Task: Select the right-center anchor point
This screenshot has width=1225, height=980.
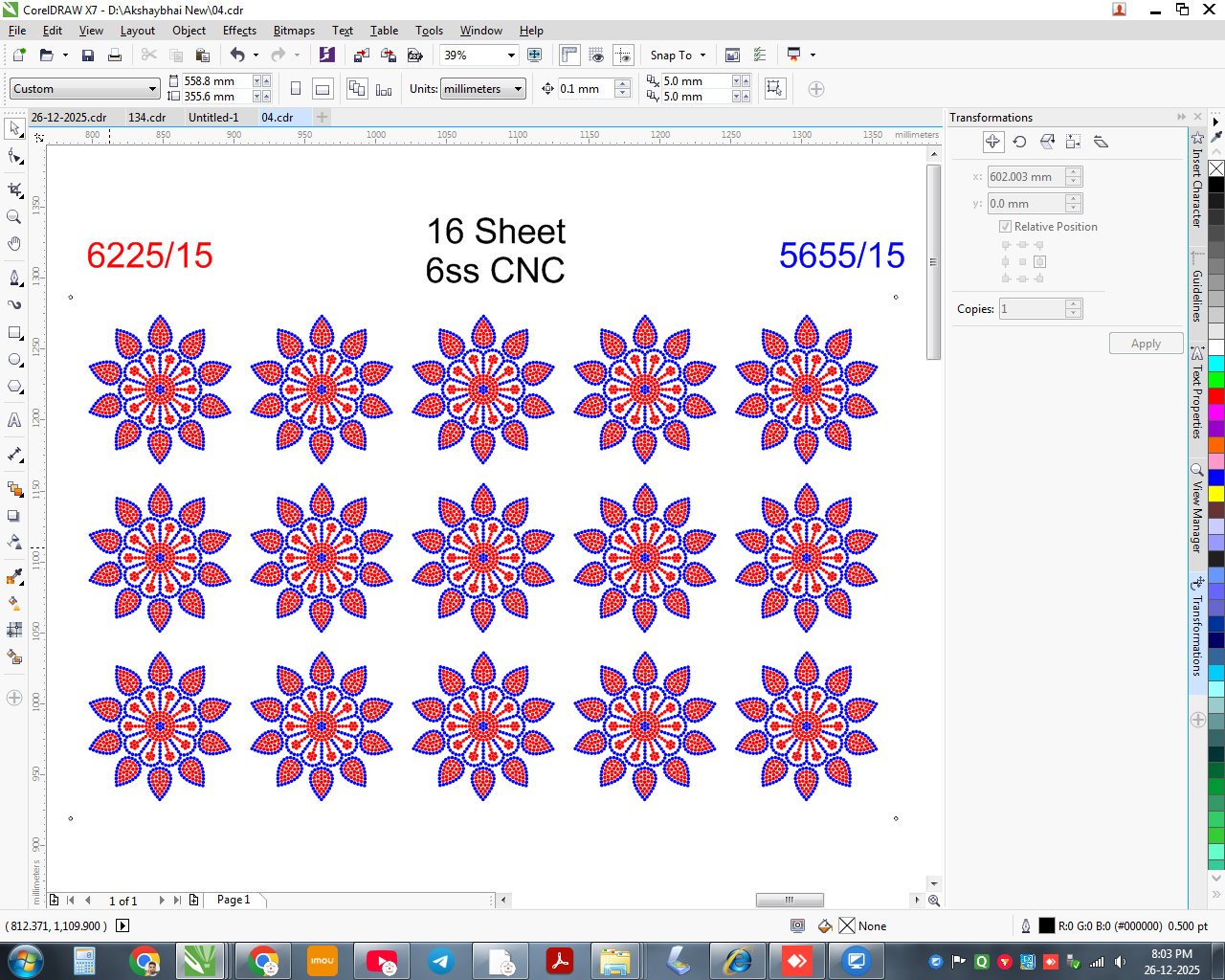Action: (x=1039, y=261)
